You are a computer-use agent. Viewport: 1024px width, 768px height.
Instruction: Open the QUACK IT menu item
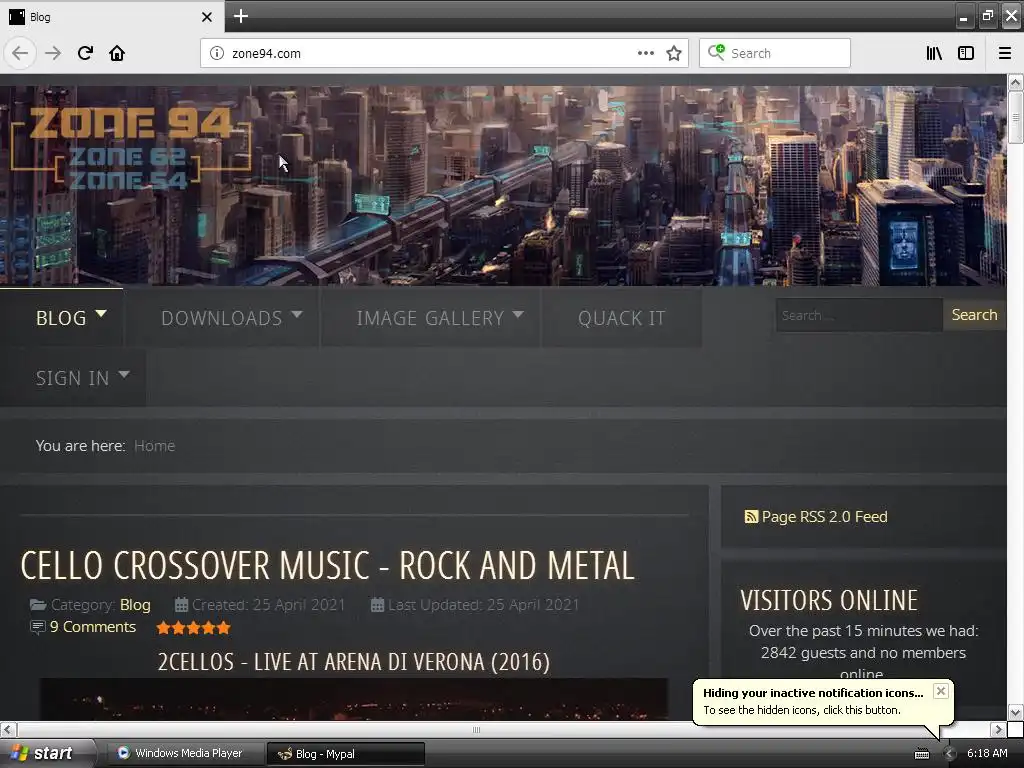(x=622, y=317)
